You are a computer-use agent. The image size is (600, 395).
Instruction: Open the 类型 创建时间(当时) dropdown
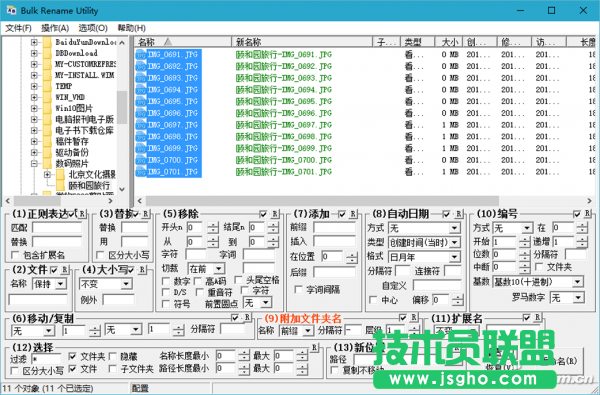(455, 242)
